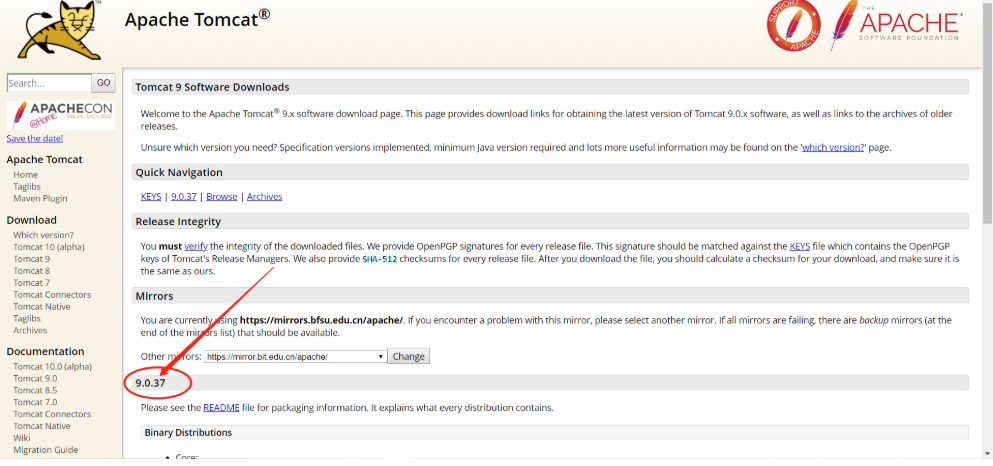Click the Support Apache round badge
Screen dimensions: 993x466
pos(794,25)
